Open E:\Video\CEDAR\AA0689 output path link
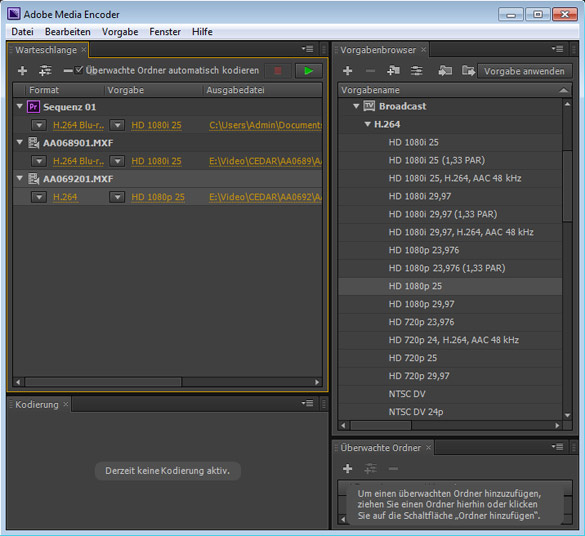The image size is (585, 536). pyautogui.click(x=265, y=161)
